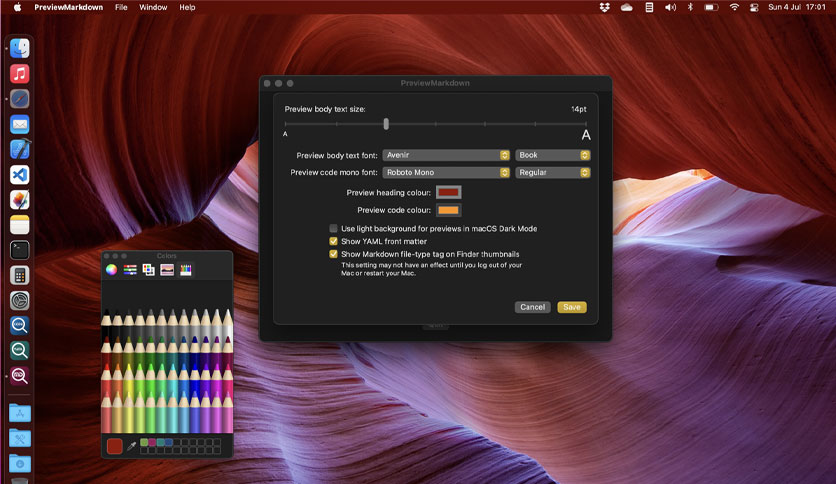Open the paint-brush image editor app in Dock
The image size is (836, 484).
(x=20, y=200)
